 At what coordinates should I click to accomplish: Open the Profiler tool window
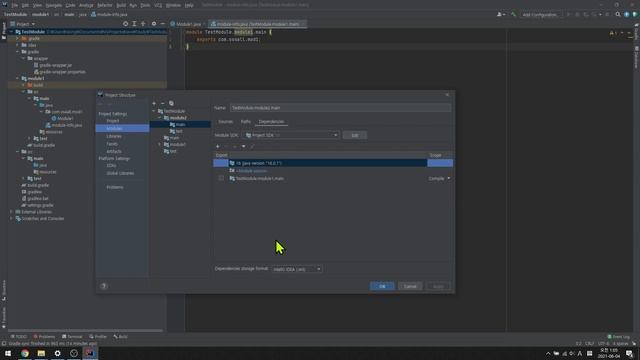coord(98,337)
